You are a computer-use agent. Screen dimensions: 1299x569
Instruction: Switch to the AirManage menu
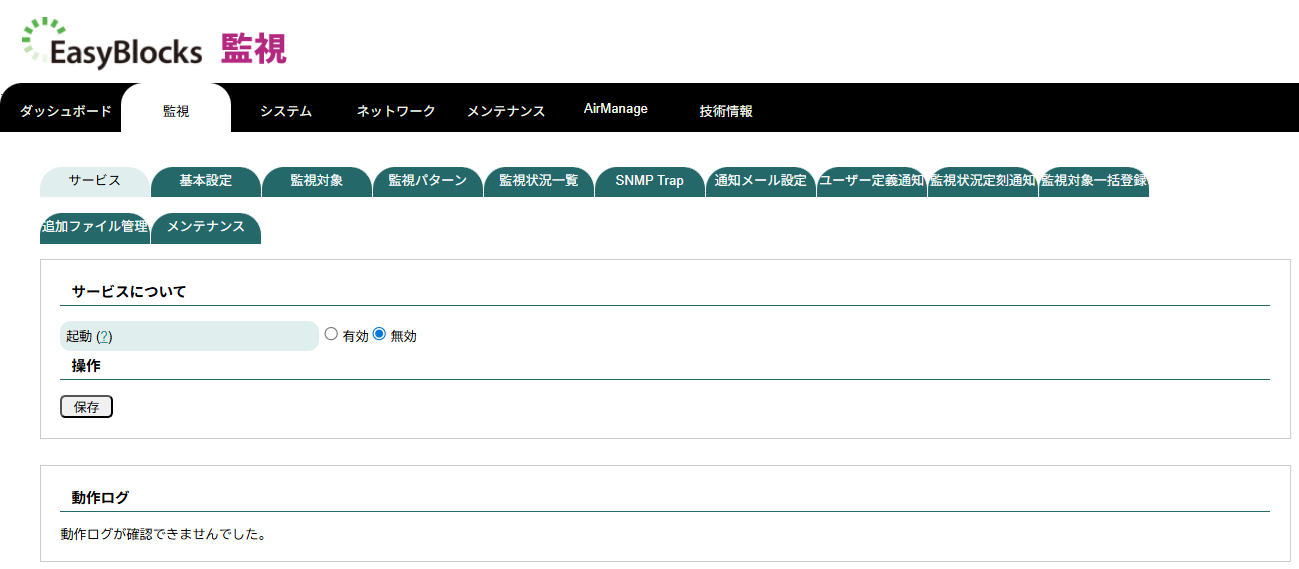coord(616,109)
